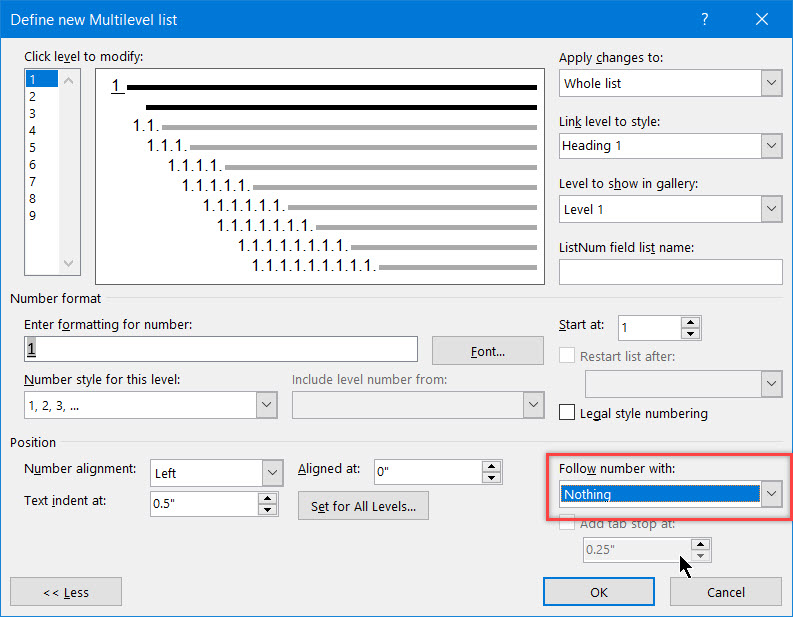Decrease the Add tab stop at value
Image resolution: width=793 pixels, height=617 pixels.
701,556
